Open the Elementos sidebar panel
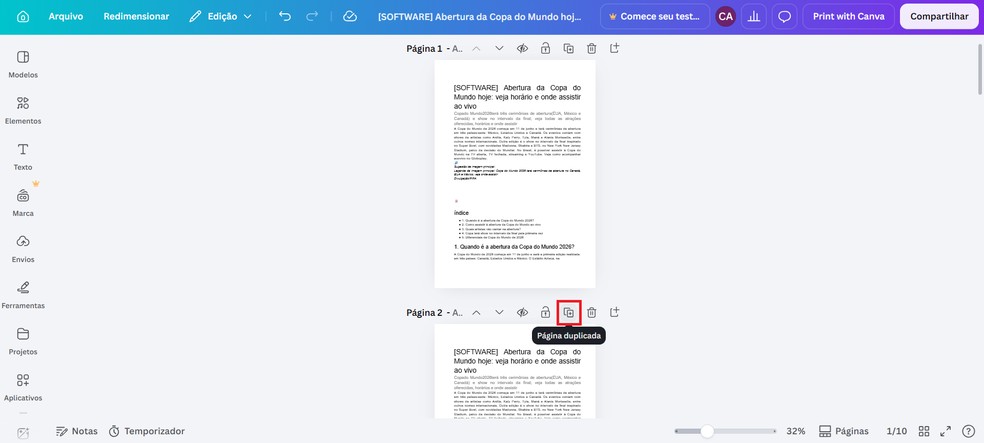Screen dimensions: 984x443 (23, 111)
